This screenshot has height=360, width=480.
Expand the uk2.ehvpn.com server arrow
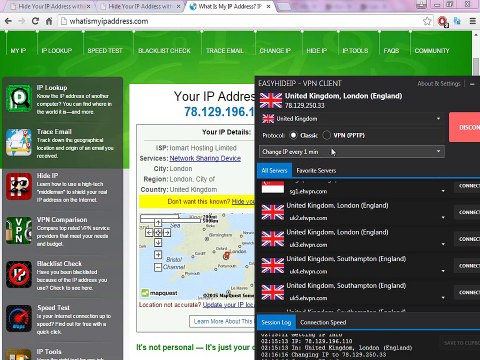click(x=443, y=218)
